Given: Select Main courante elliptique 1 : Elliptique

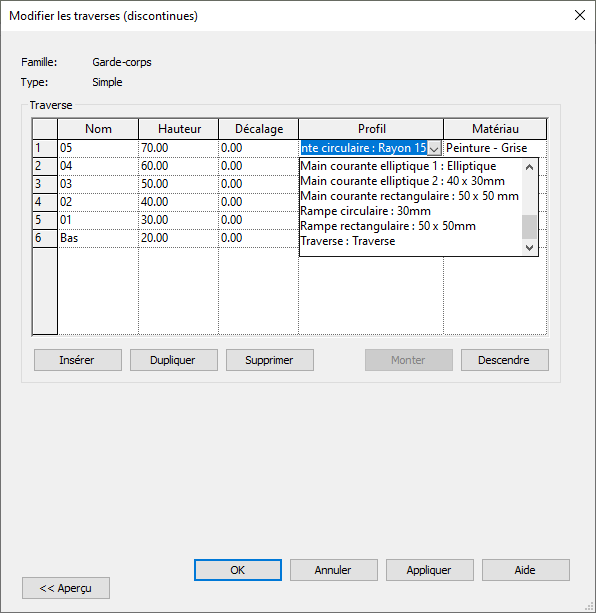Looking at the screenshot, I should (x=398, y=166).
